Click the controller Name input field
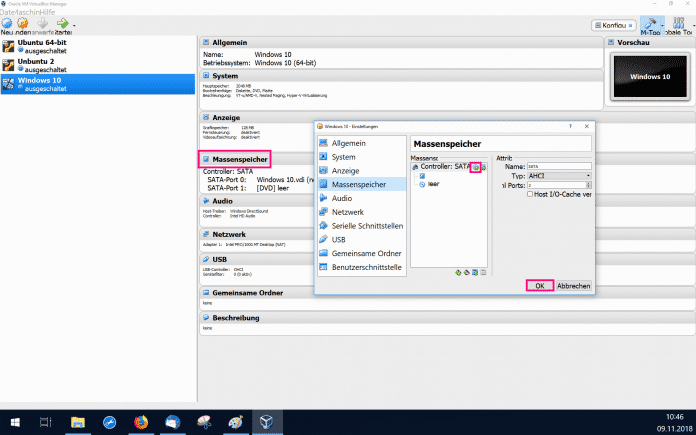The image size is (696, 435). tap(558, 166)
